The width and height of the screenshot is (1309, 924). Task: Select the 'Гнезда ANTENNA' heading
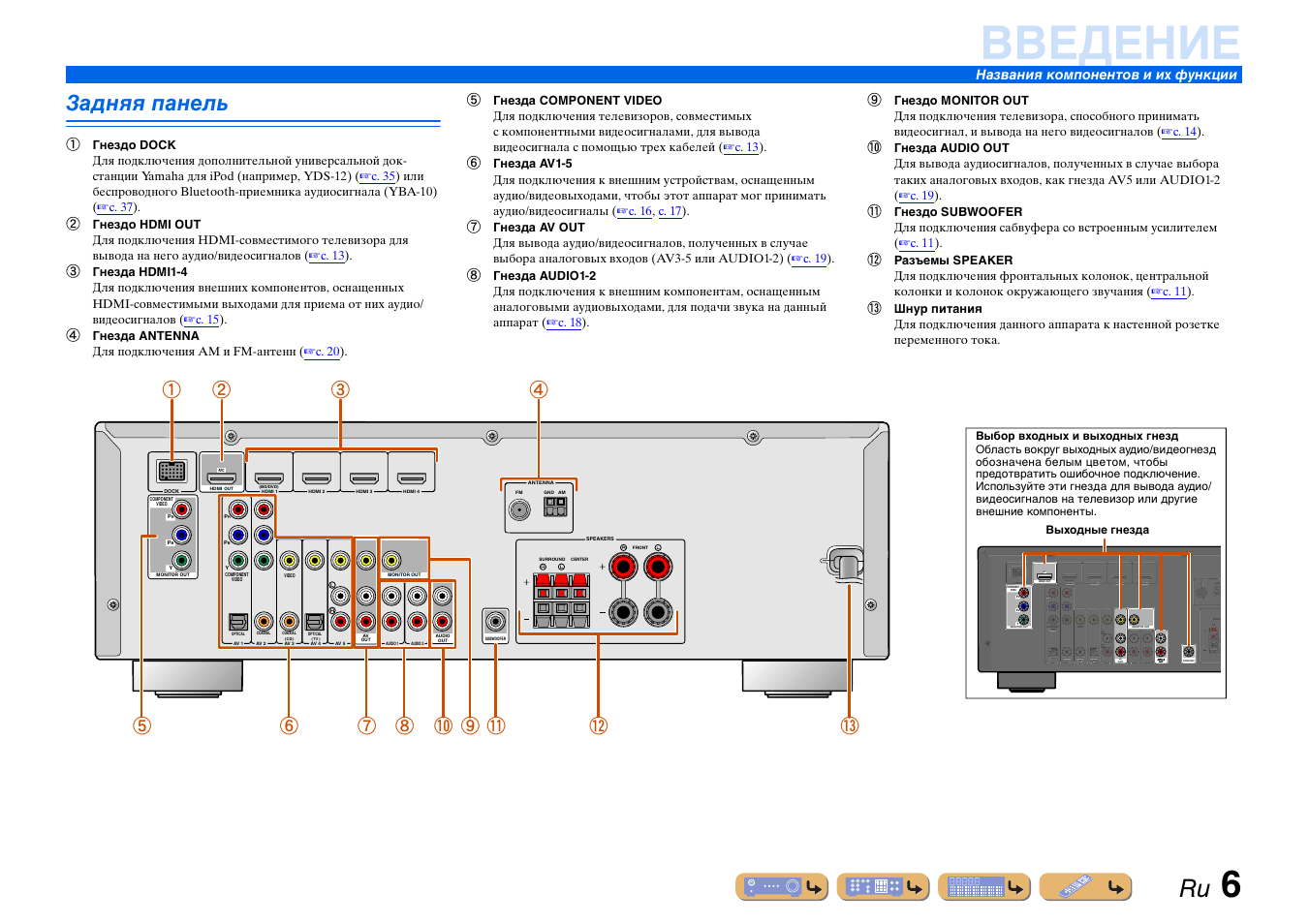click(x=146, y=336)
